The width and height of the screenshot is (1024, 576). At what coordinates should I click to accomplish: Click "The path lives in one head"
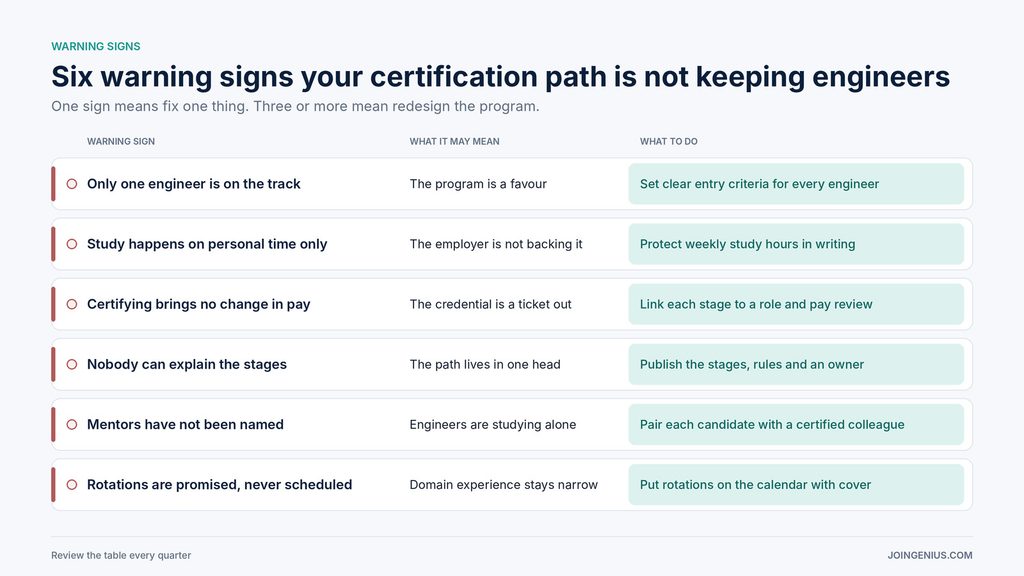[485, 364]
